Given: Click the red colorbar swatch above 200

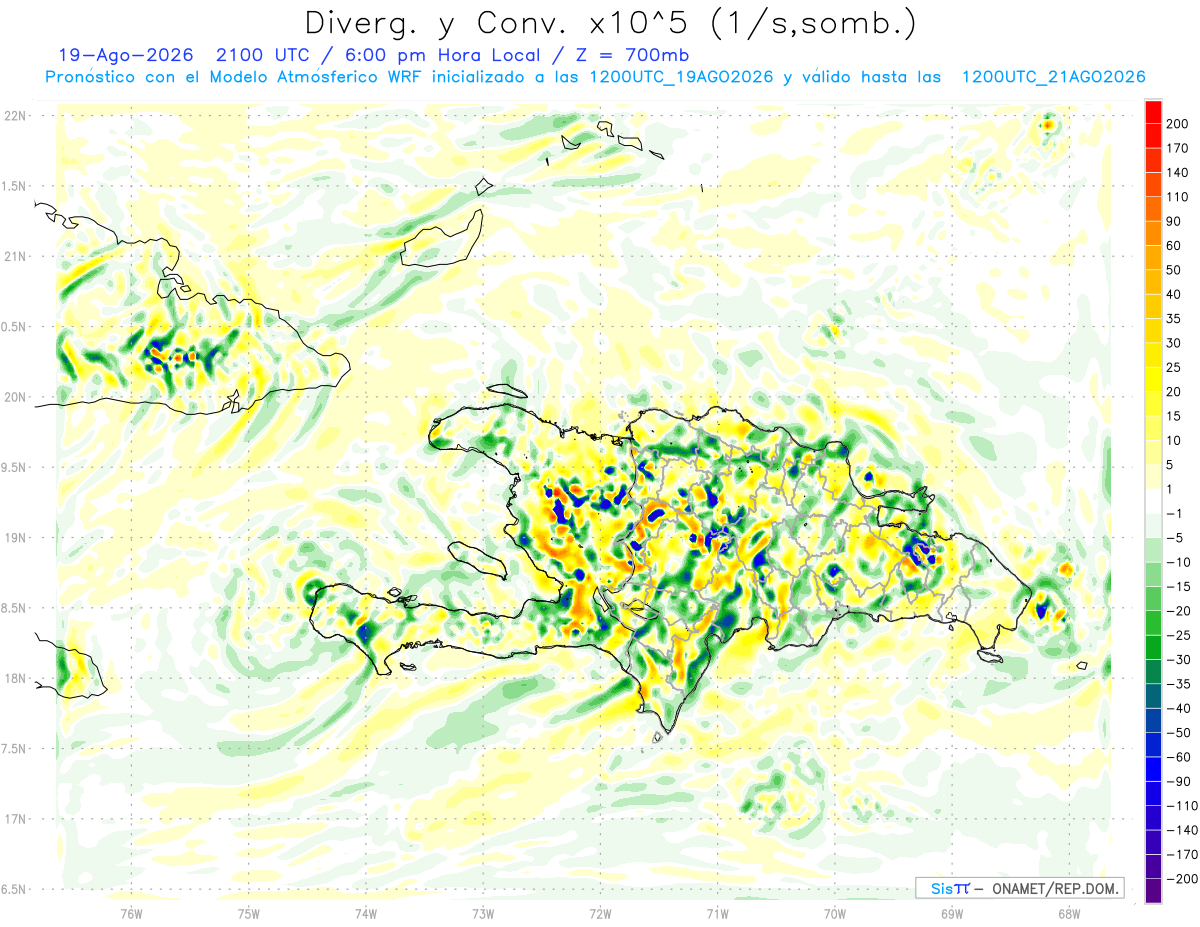Looking at the screenshot, I should [1153, 112].
